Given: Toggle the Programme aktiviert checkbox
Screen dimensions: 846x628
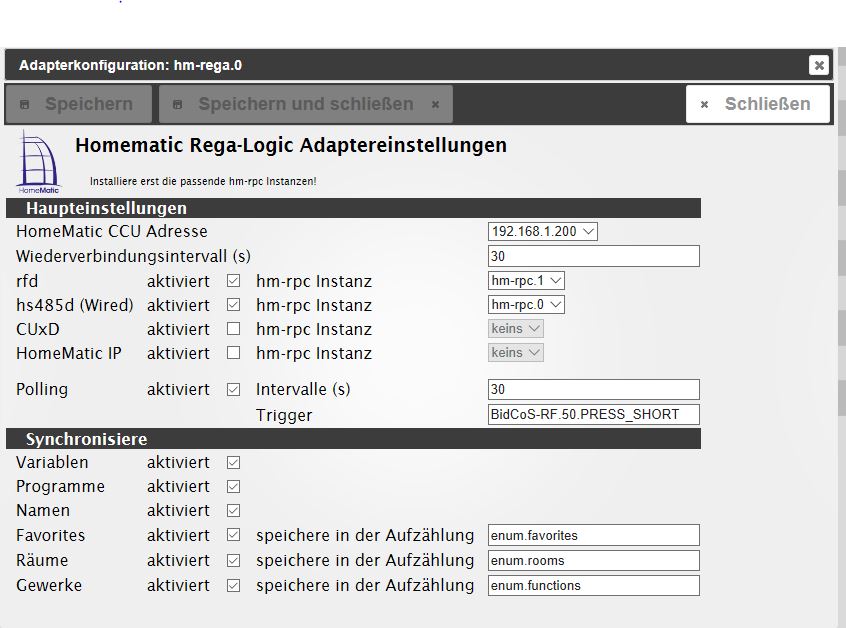Looking at the screenshot, I should pyautogui.click(x=234, y=486).
